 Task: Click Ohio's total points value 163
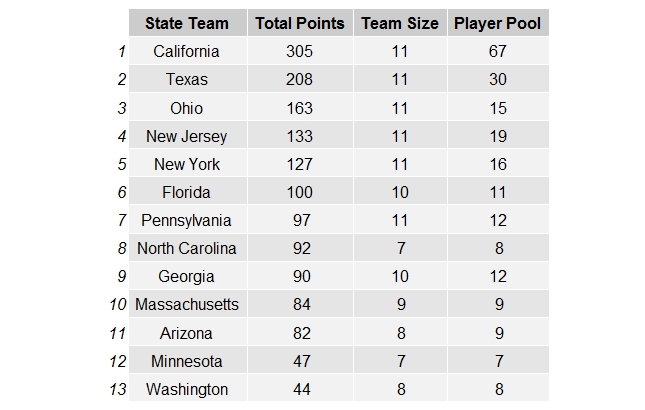click(300, 108)
